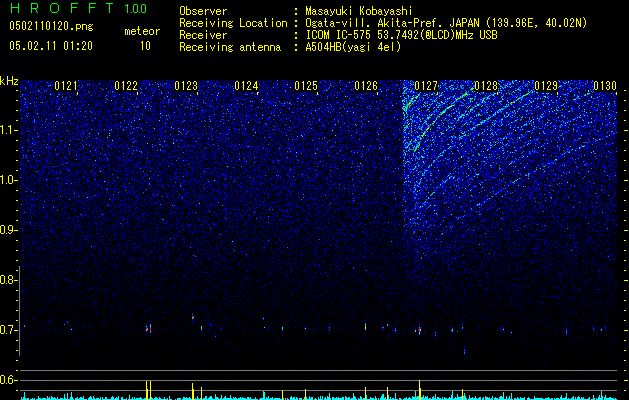This screenshot has width=629, height=400.
Task: Click the 0123 time marker
Action: (x=186, y=86)
